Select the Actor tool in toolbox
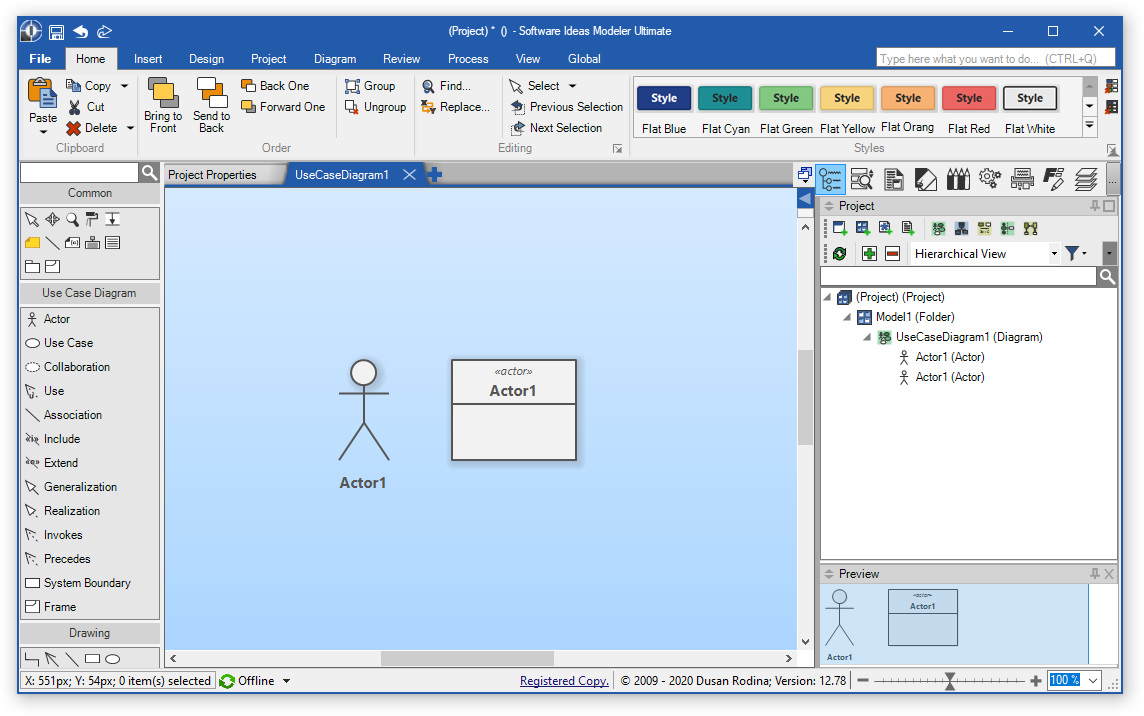 point(56,319)
